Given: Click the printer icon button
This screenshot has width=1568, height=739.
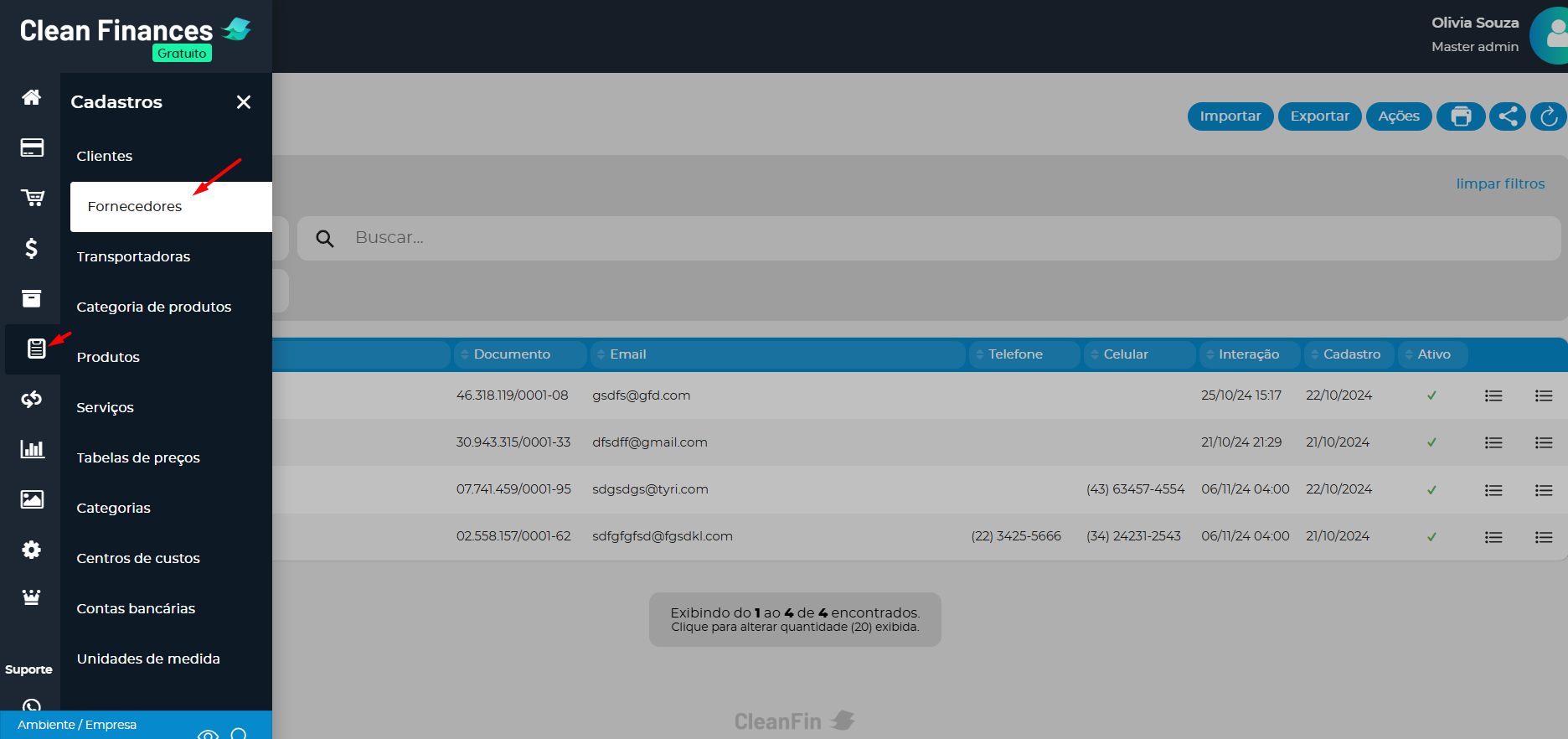Looking at the screenshot, I should 1461,116.
